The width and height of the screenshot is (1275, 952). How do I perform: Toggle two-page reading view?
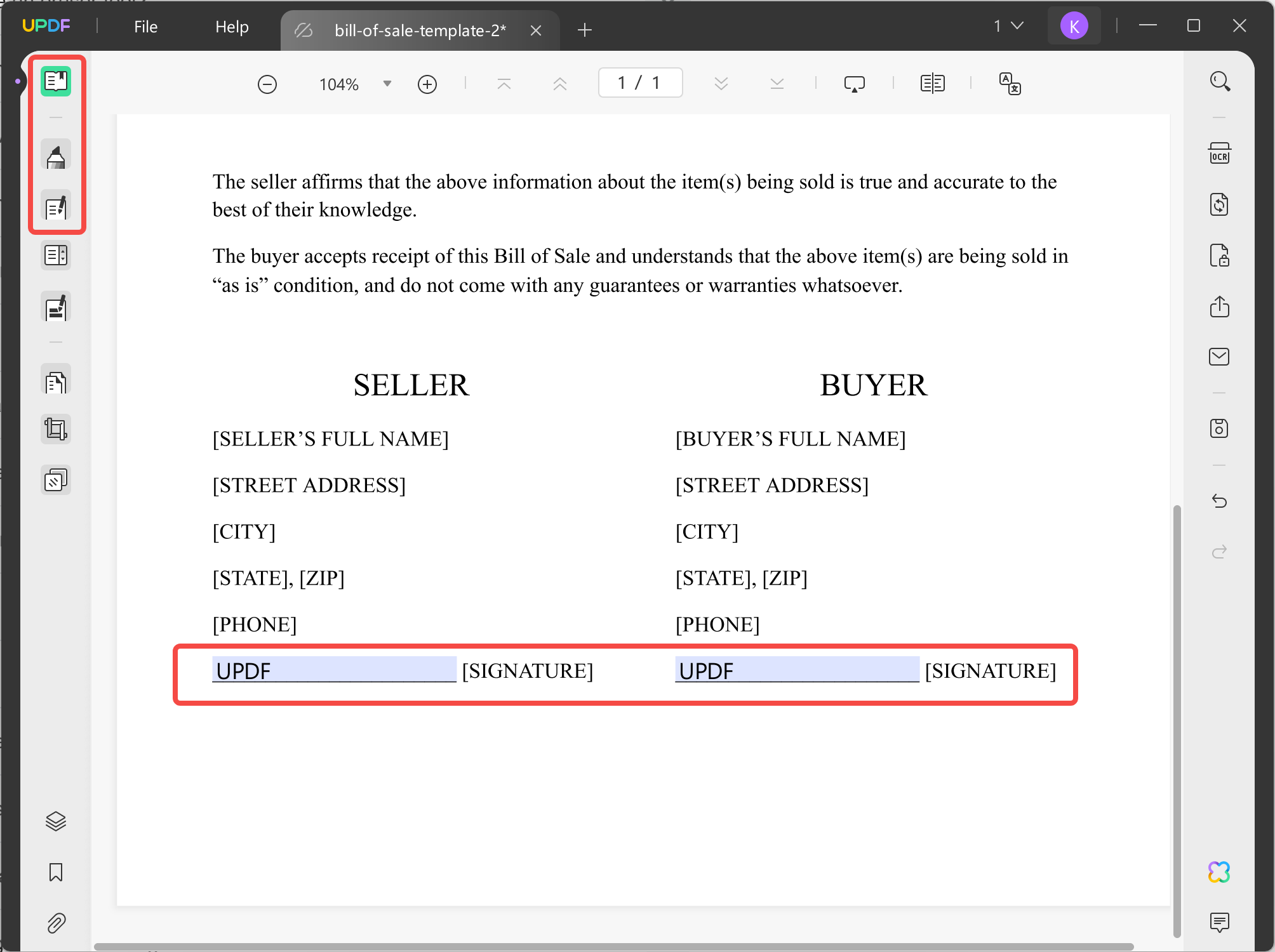point(931,83)
